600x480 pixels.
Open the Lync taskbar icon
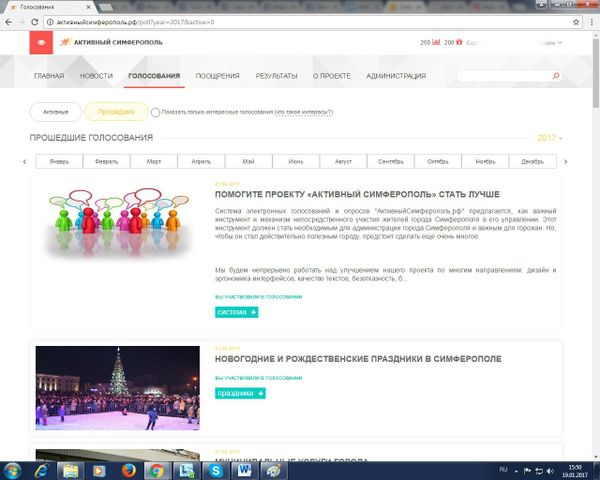click(x=187, y=470)
